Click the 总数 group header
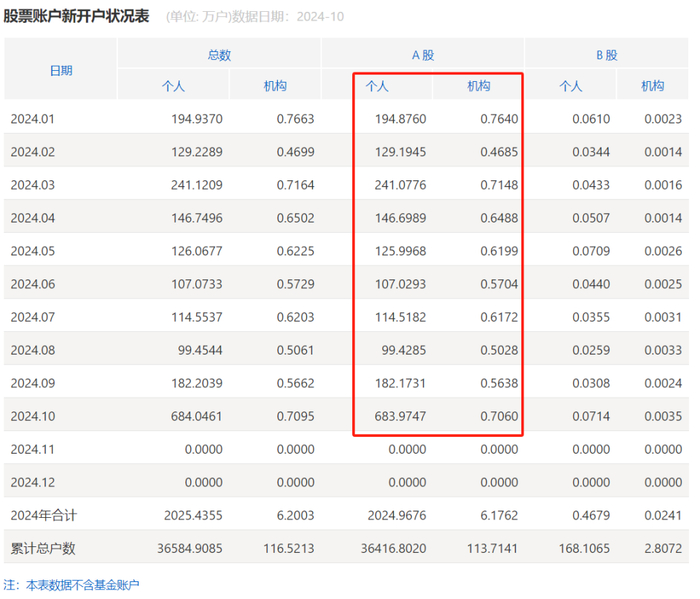This screenshot has width=700, height=599. pyautogui.click(x=219, y=55)
